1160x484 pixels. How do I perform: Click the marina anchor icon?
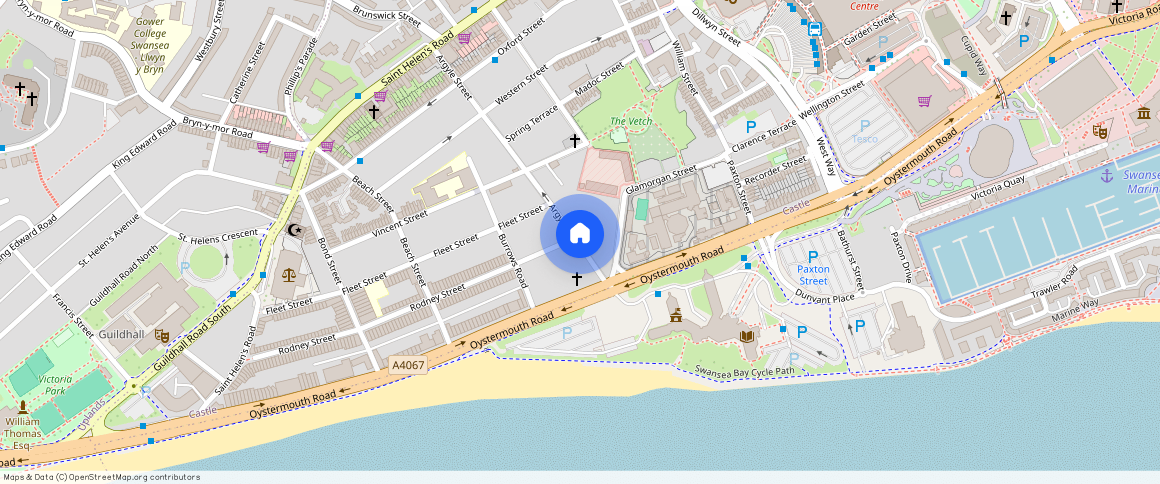pos(1107,175)
